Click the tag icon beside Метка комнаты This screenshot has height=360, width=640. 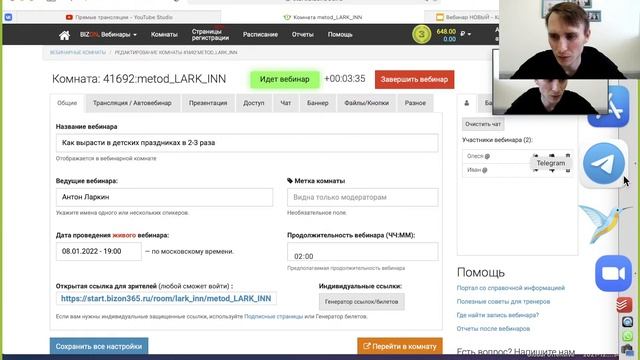(x=290, y=181)
